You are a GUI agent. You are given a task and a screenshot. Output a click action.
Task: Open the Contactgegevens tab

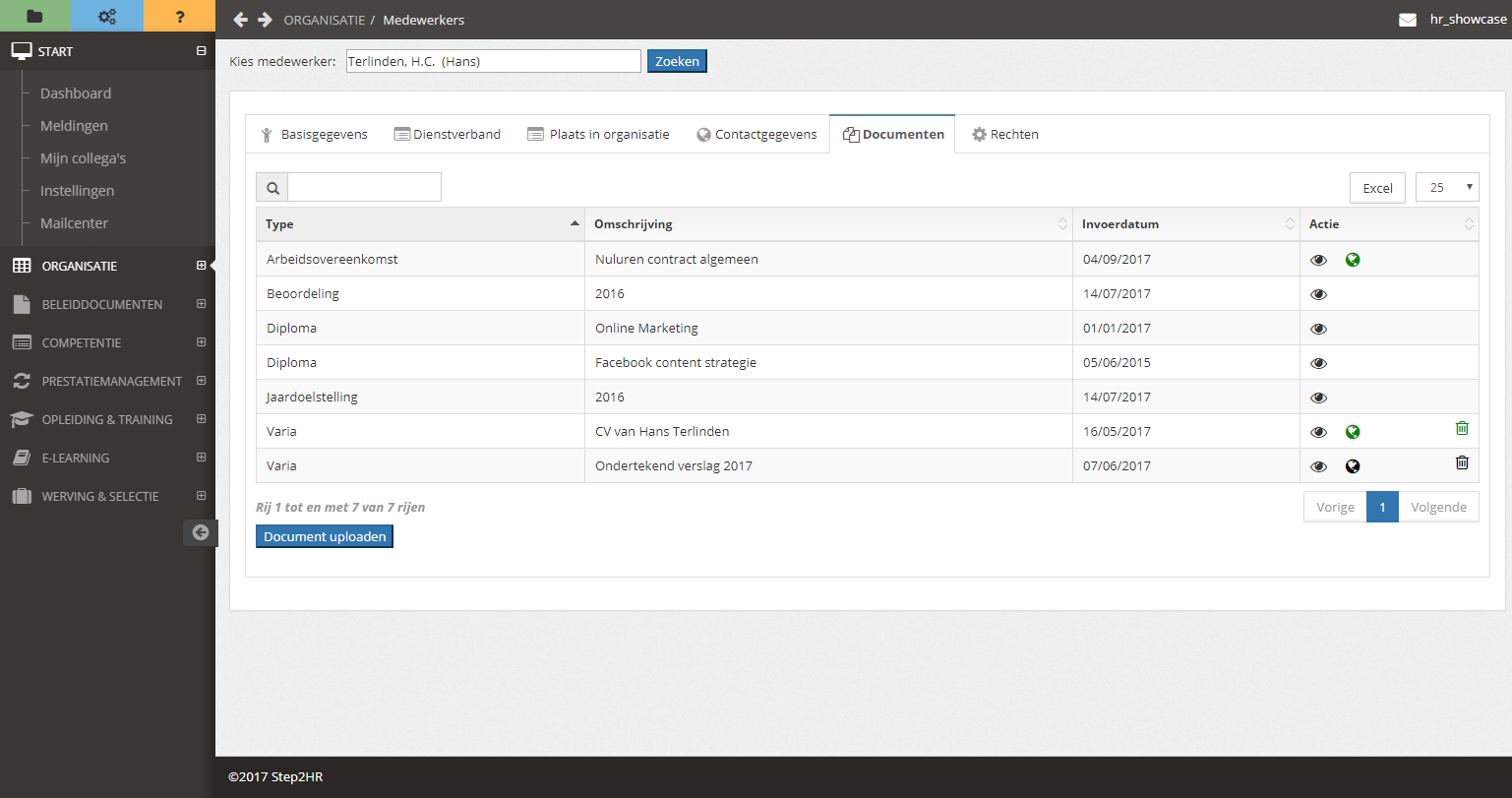756,135
